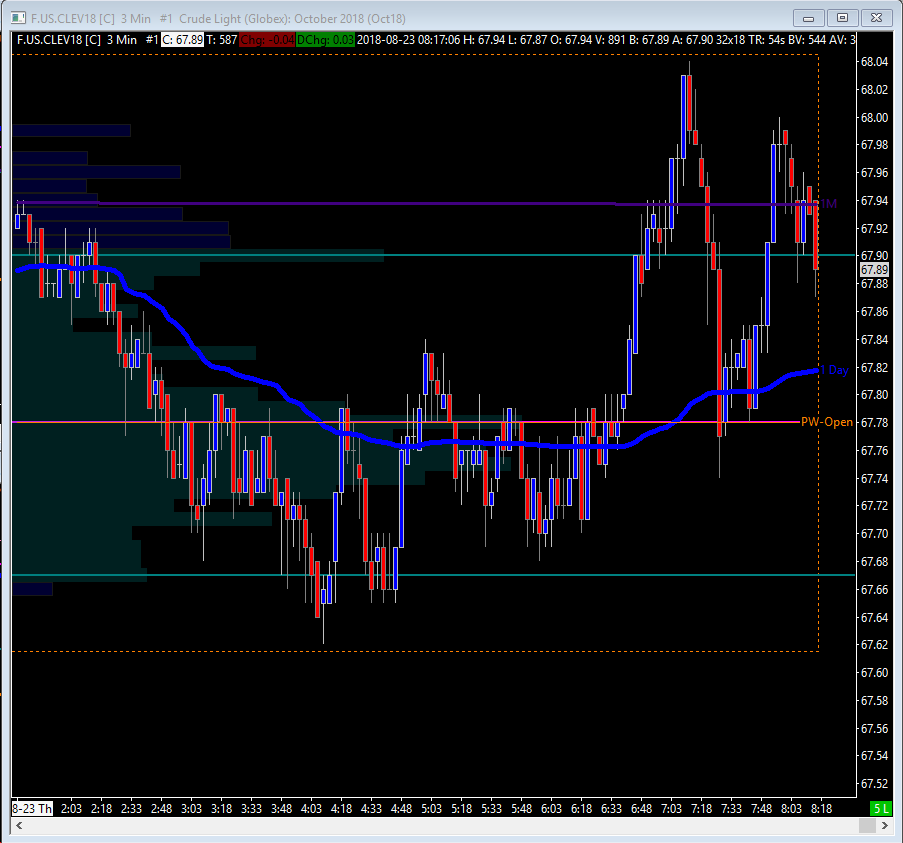Click the 'O: 67.94' open value
903x843 pixels.
[571, 40]
